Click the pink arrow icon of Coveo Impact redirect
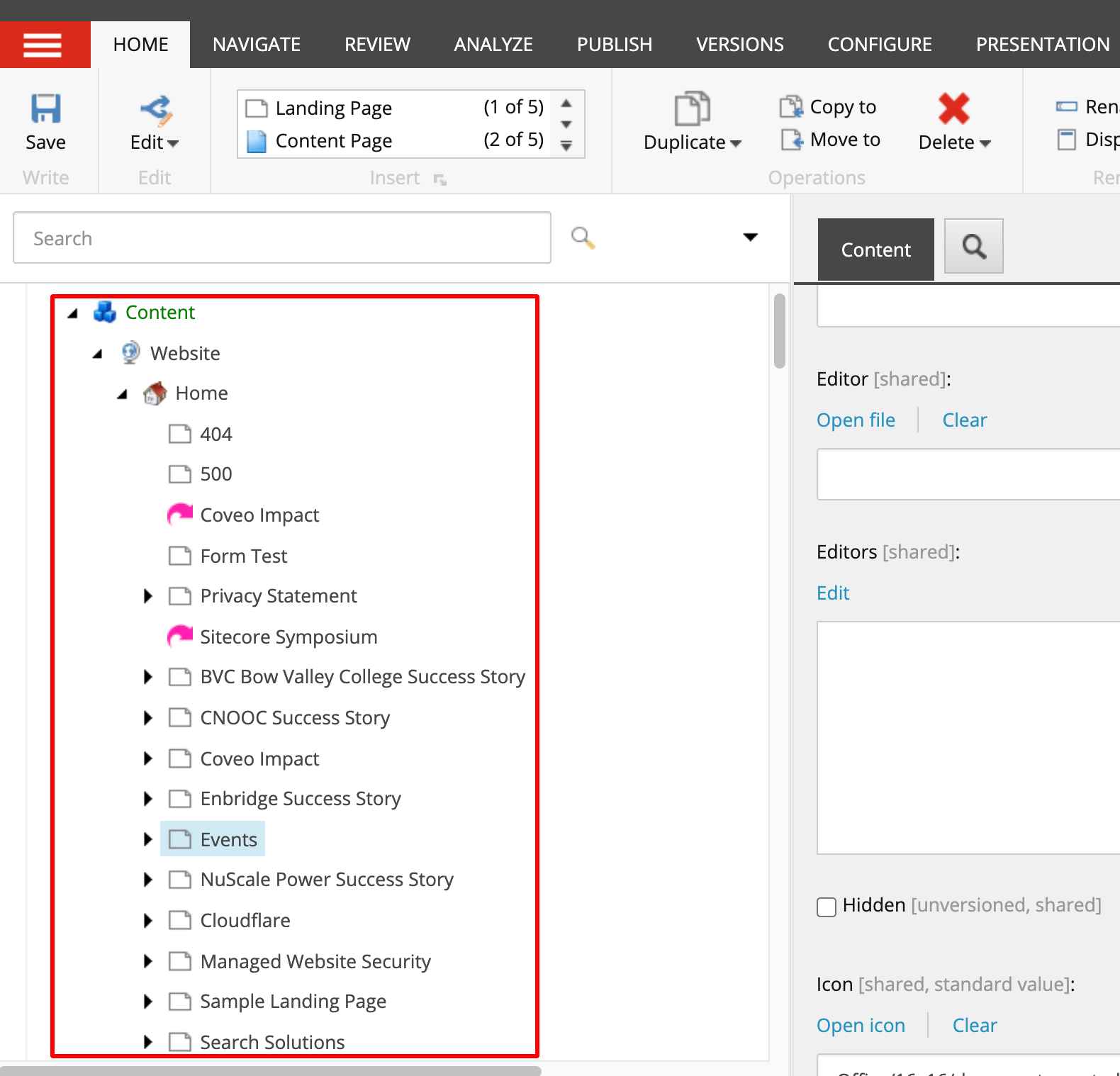The image size is (1120, 1076). click(180, 515)
